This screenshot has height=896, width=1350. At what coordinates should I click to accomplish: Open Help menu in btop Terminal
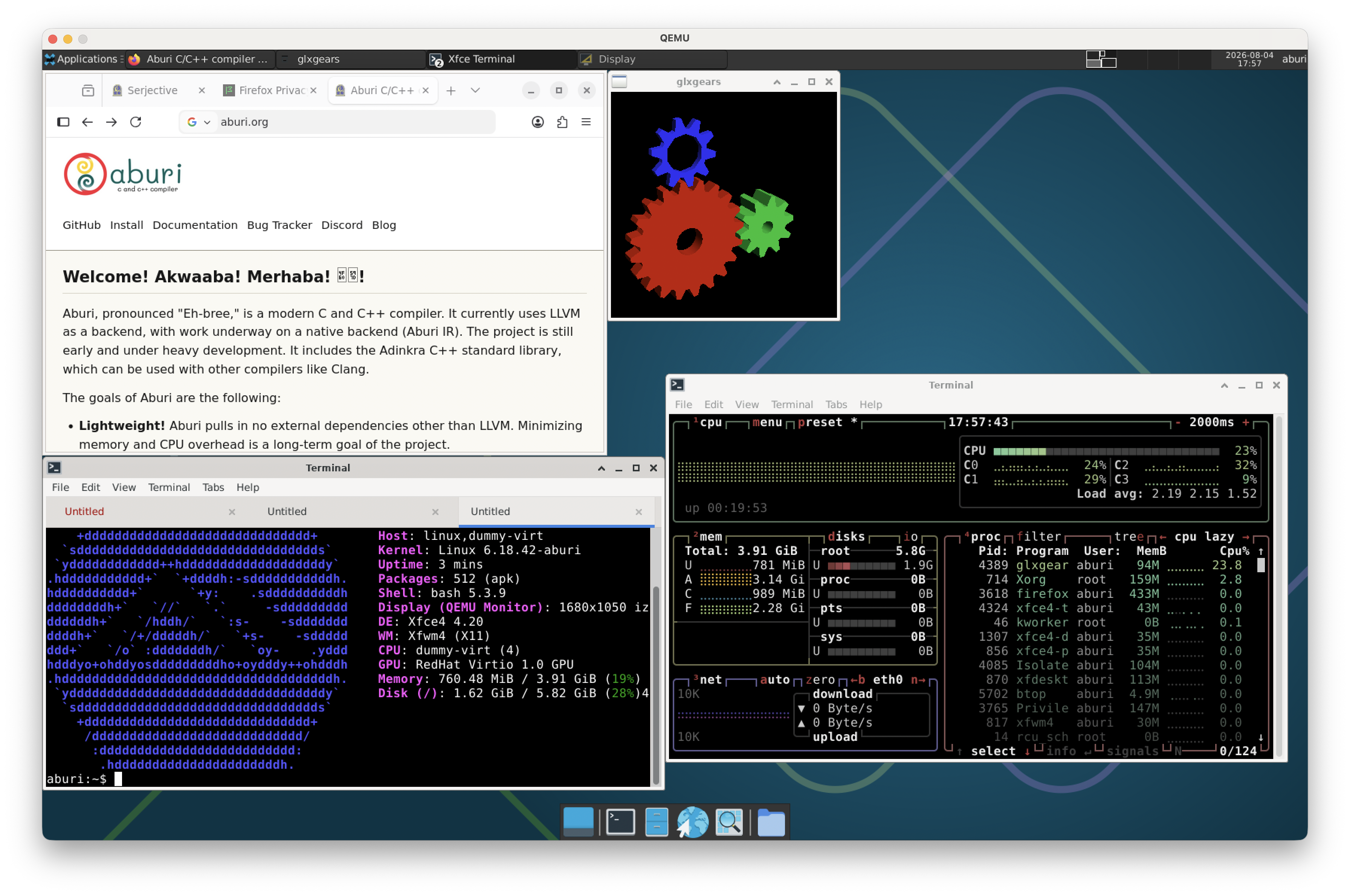pyautogui.click(x=870, y=405)
